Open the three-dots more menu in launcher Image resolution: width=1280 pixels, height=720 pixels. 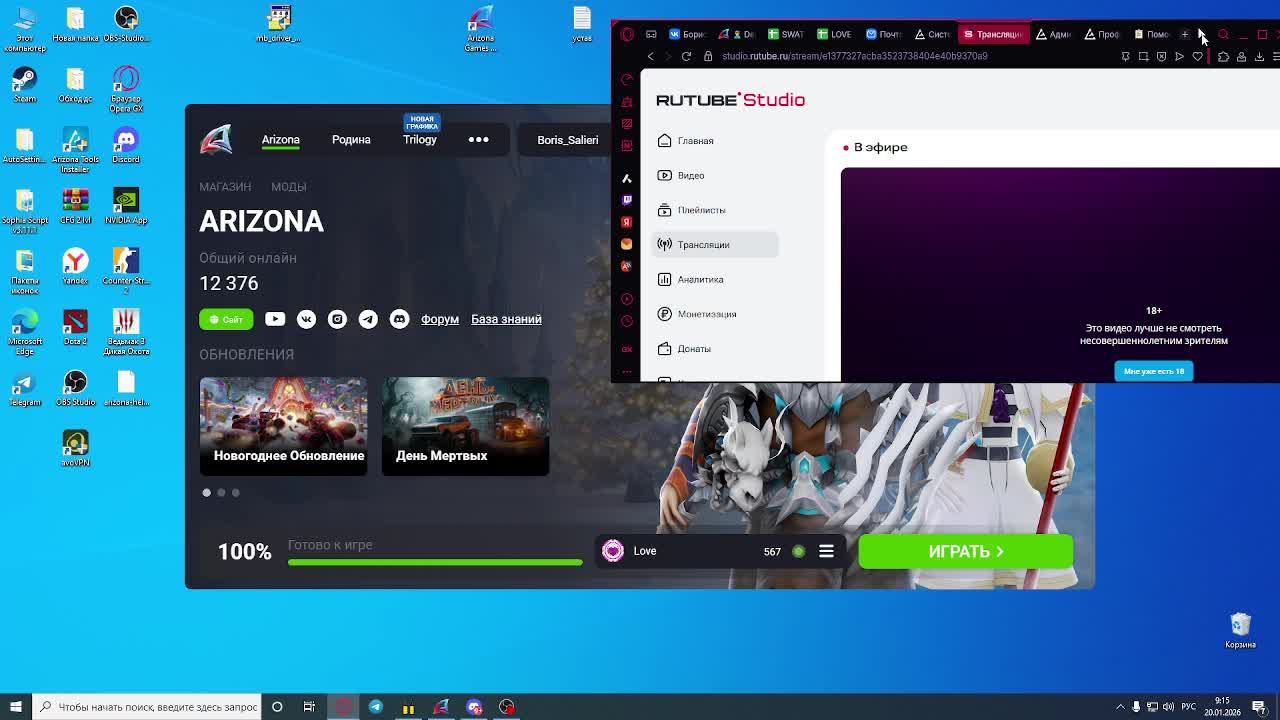478,140
